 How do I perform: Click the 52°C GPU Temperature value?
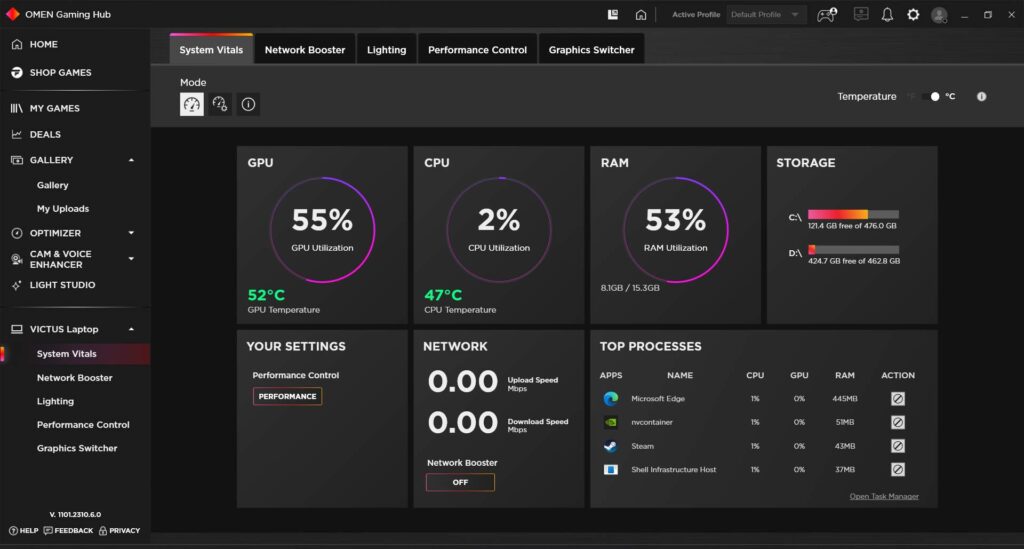[266, 295]
